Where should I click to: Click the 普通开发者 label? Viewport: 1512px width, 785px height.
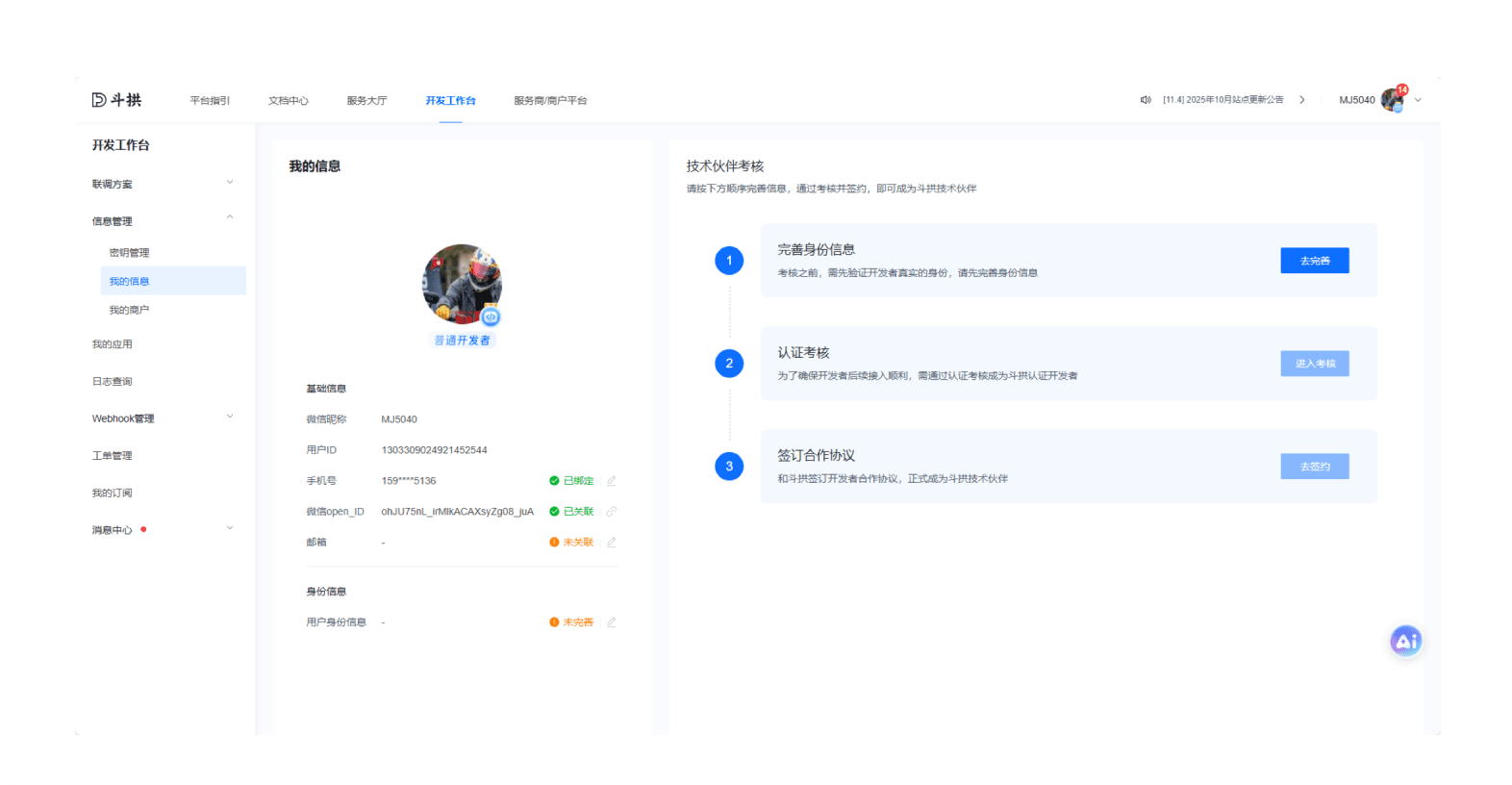[463, 341]
